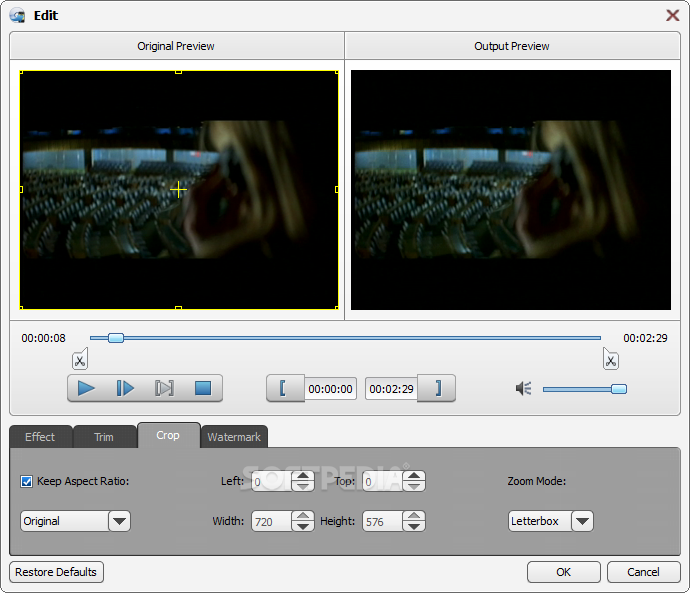Click the play-segment bracket icon

coord(164,388)
